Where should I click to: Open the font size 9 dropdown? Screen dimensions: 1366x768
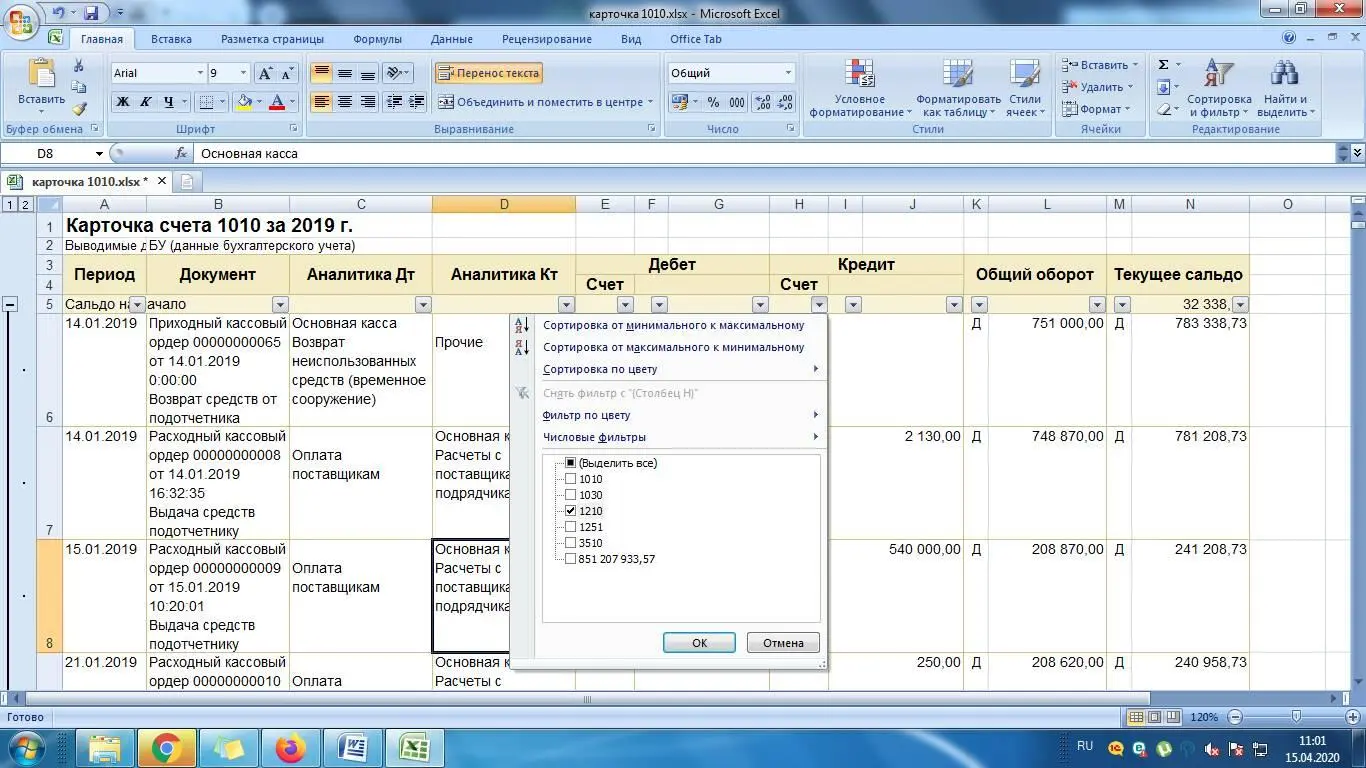tap(243, 73)
